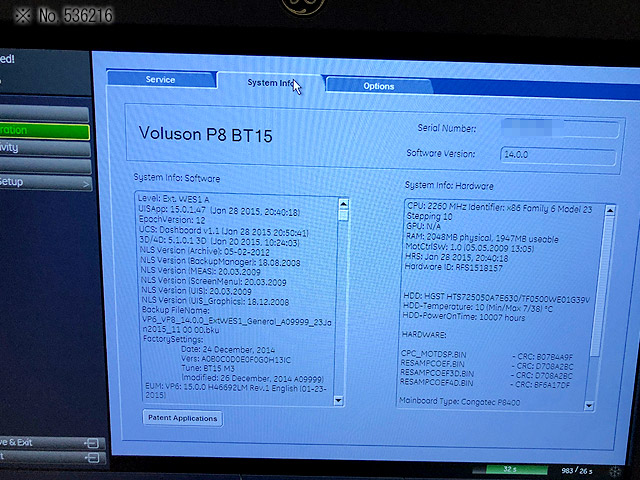
Task: Click the 'Vers: A0B0C0D0E0F0G0H13IC' line
Action: coord(236,360)
